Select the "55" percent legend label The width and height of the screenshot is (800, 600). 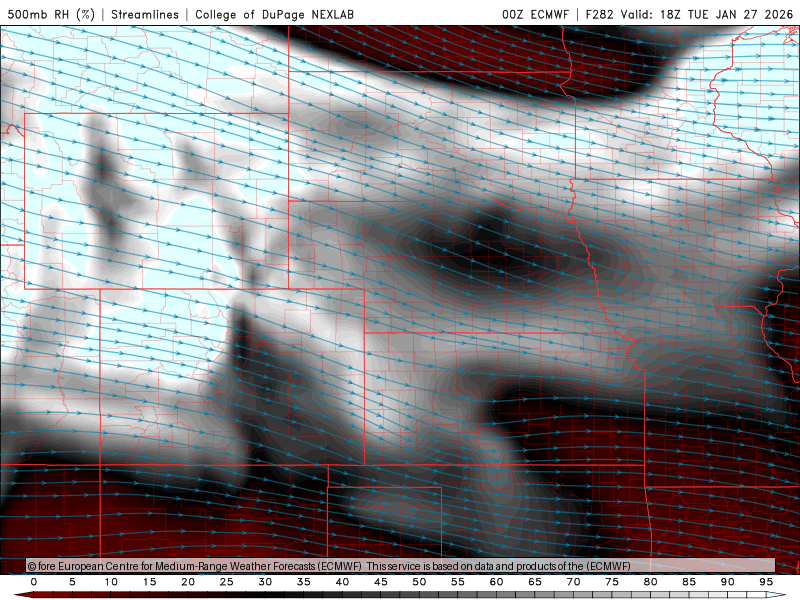click(458, 582)
